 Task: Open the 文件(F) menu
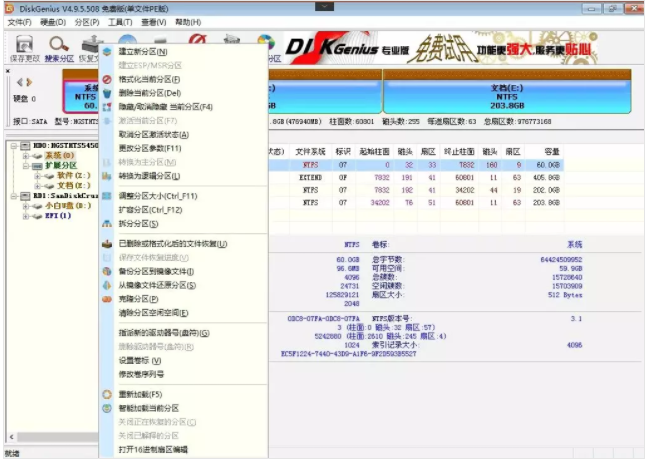(20, 22)
